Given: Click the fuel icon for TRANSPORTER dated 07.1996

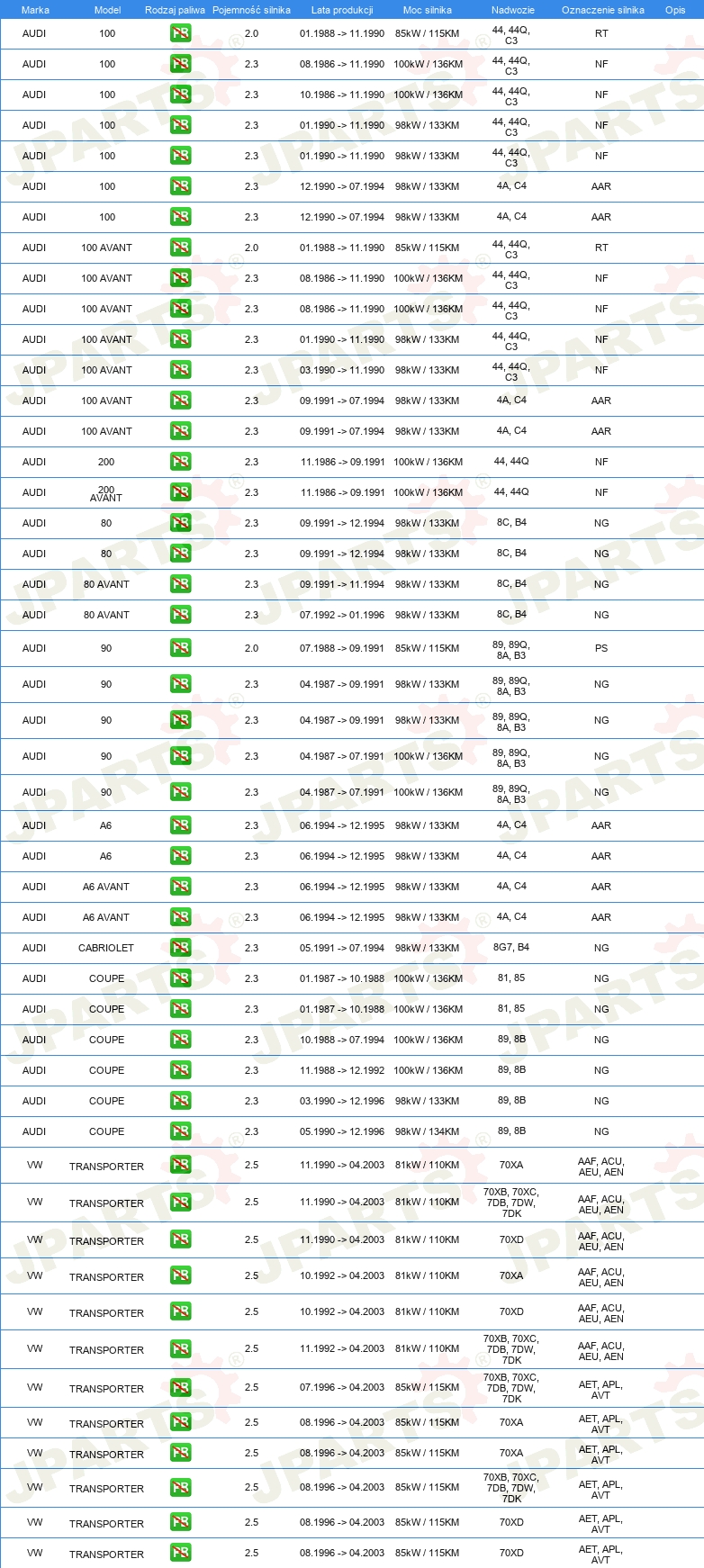Looking at the screenshot, I should (x=180, y=1388).
